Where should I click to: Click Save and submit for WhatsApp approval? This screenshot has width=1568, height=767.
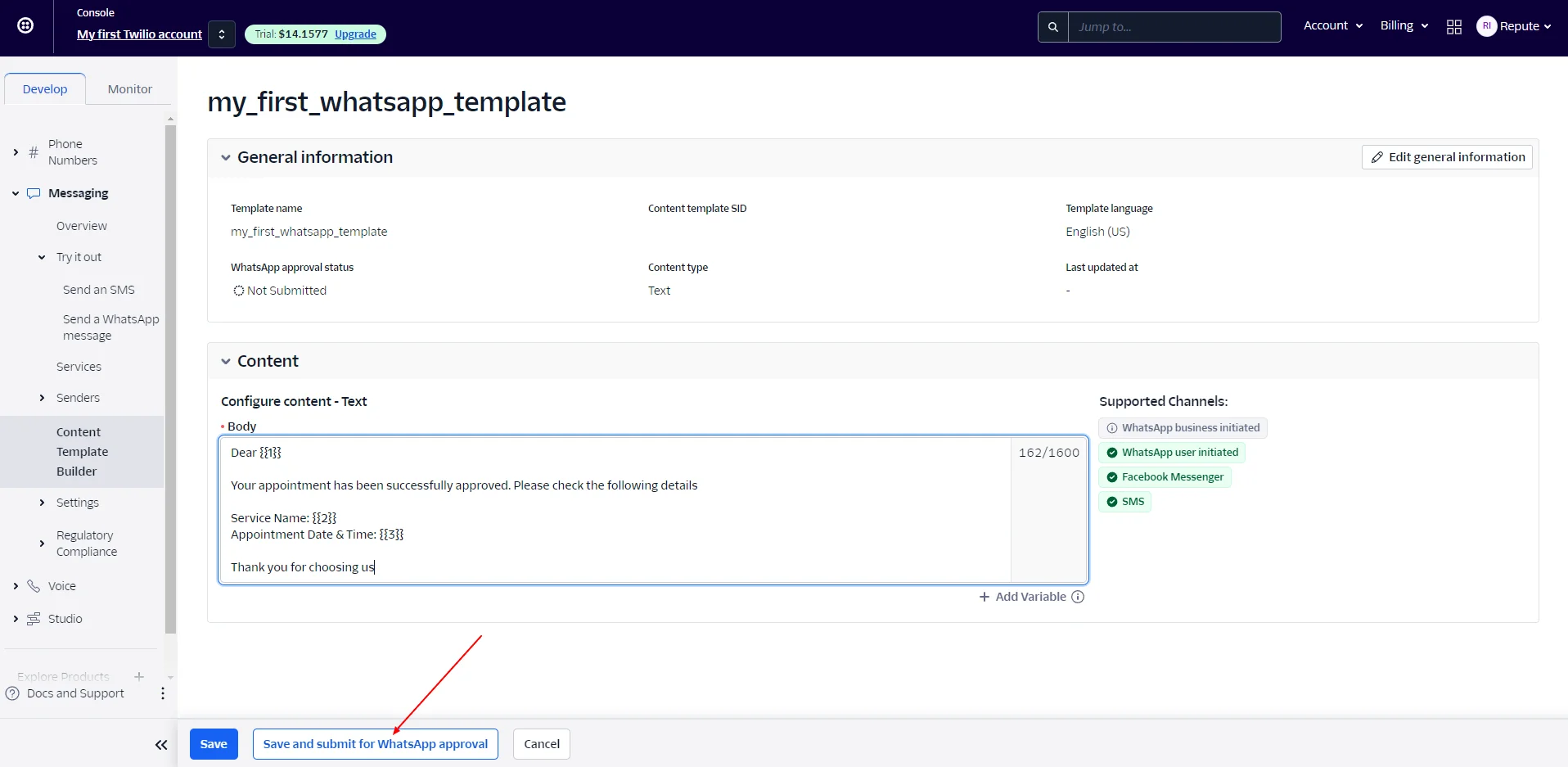375,744
